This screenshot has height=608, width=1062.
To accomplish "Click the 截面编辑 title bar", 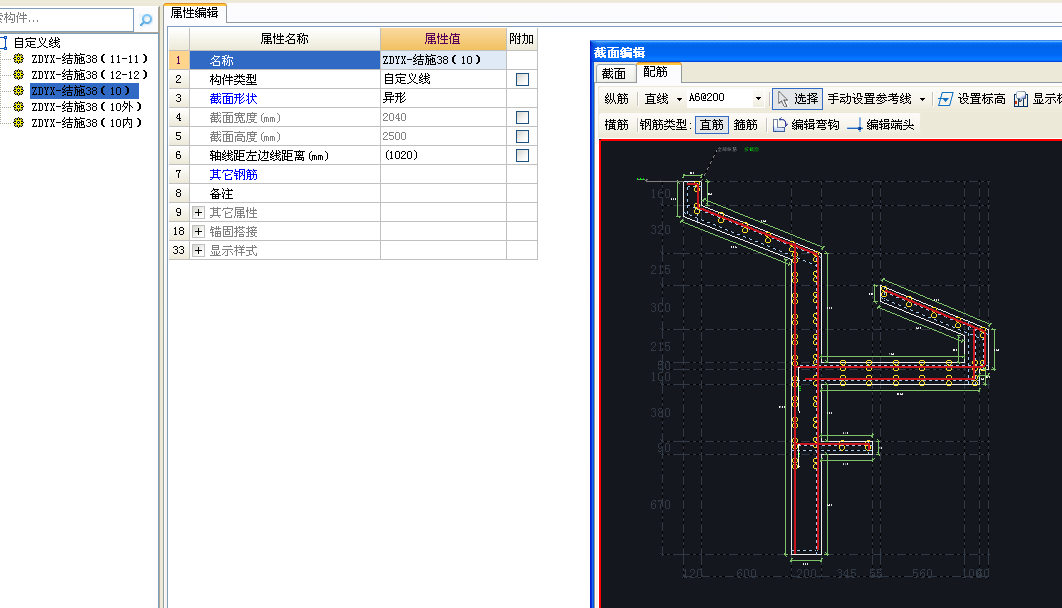I will click(826, 52).
